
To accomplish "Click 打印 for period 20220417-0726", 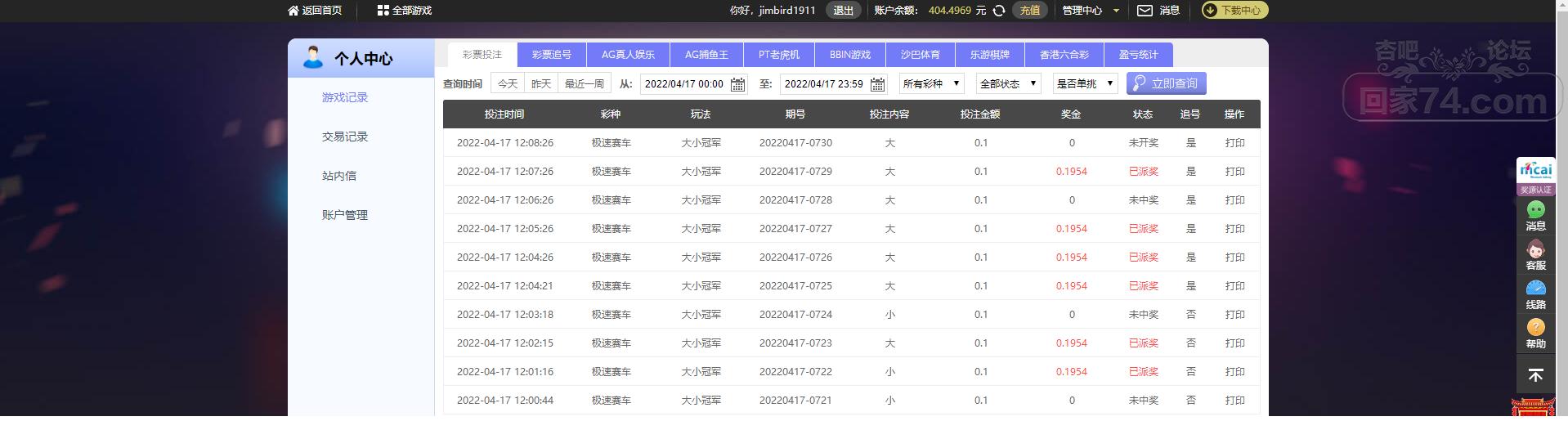I will click(1234, 258).
